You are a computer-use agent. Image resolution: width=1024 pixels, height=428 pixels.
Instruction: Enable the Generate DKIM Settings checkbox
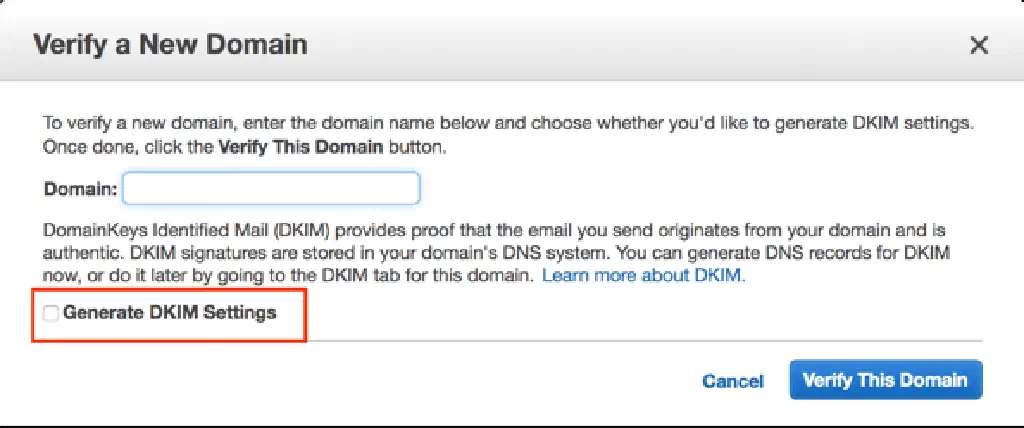click(x=51, y=314)
